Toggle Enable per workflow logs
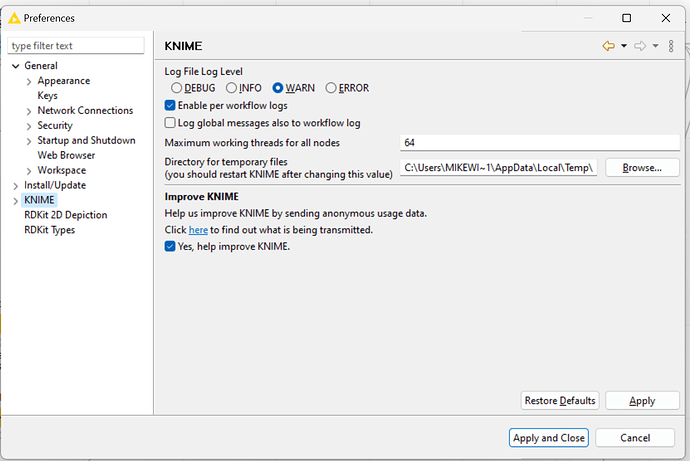The image size is (690, 461). click(x=170, y=106)
